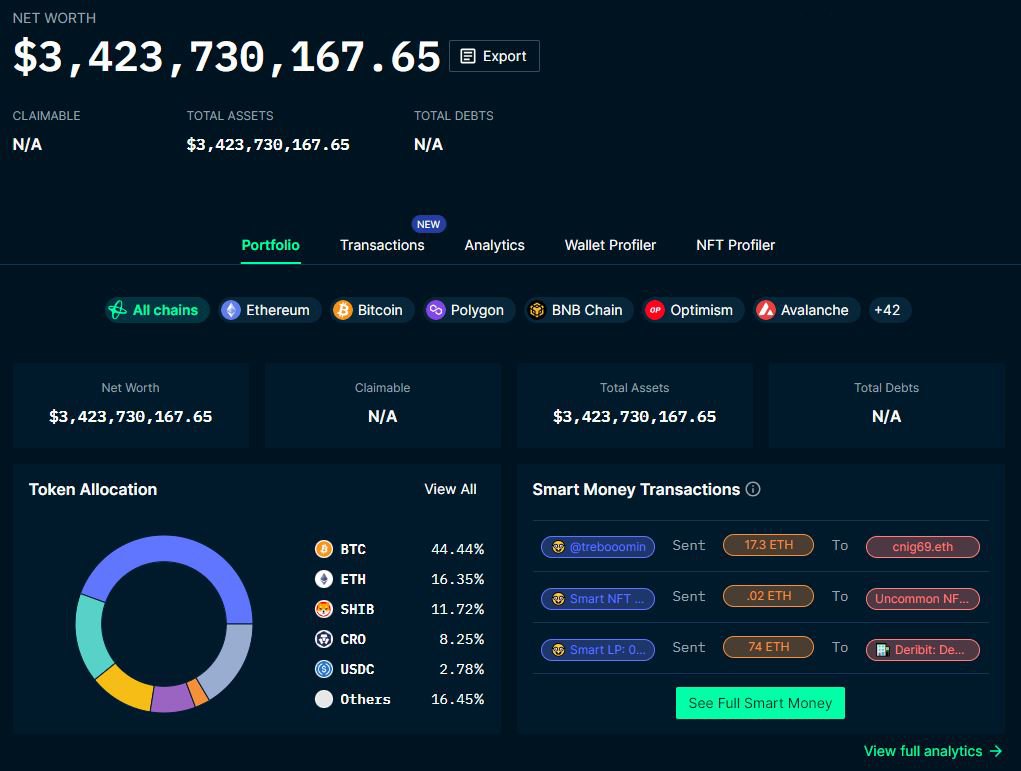
Task: Select the Polygon chain icon
Action: [435, 310]
